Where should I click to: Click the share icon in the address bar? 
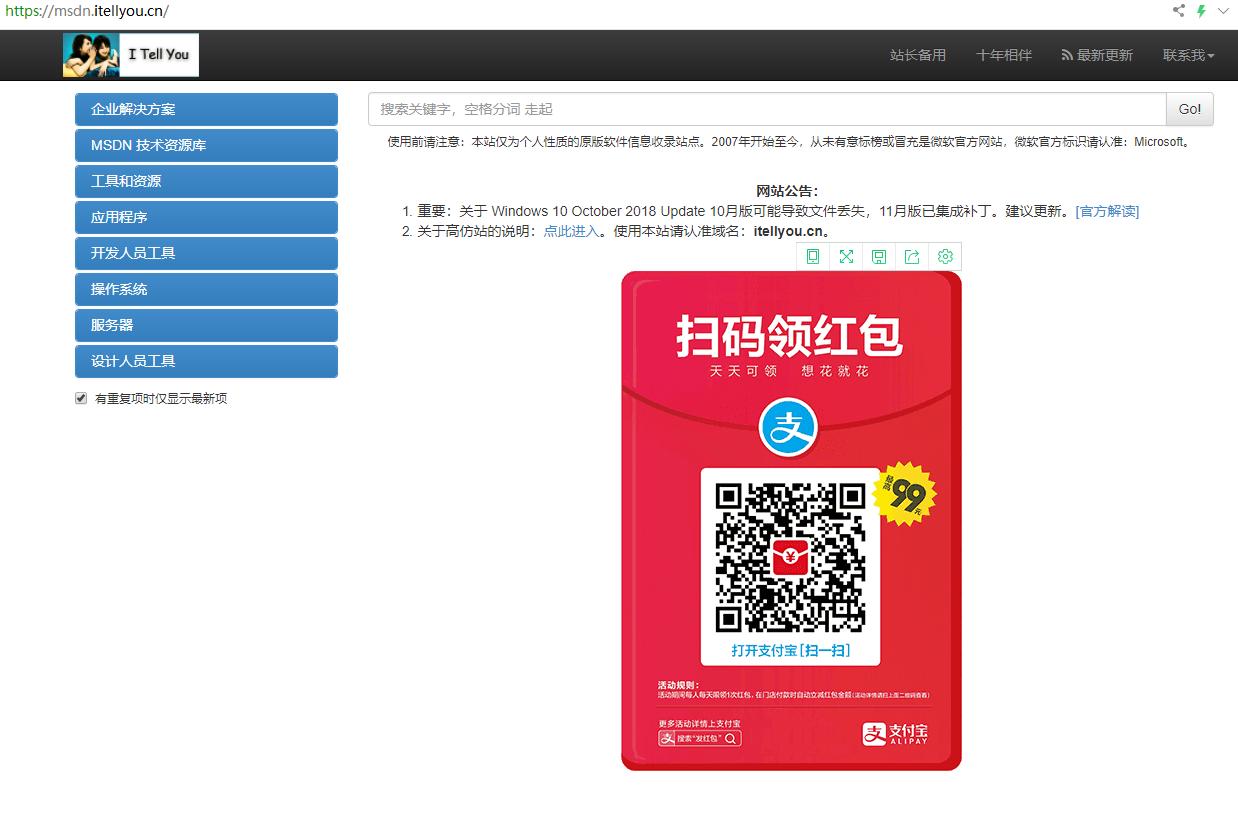1177,11
